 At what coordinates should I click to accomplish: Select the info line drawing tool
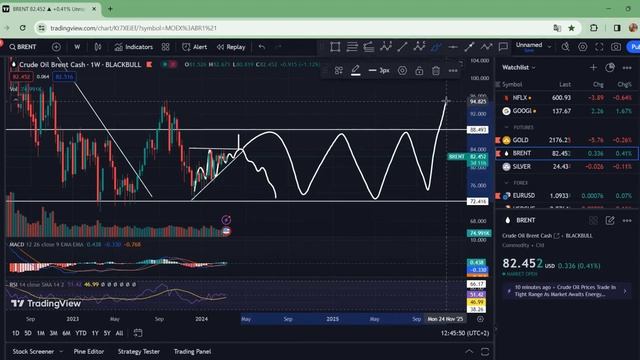(x=469, y=47)
